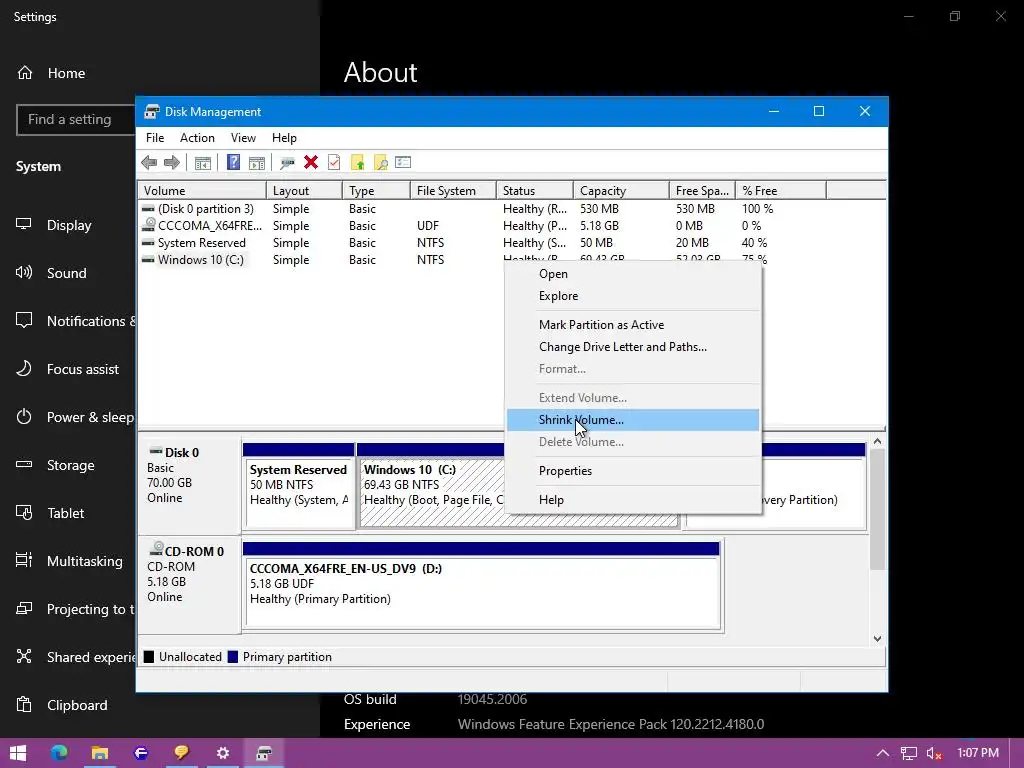1024x768 pixels.
Task: Open Display settings in Settings sidebar
Action: pos(68,225)
